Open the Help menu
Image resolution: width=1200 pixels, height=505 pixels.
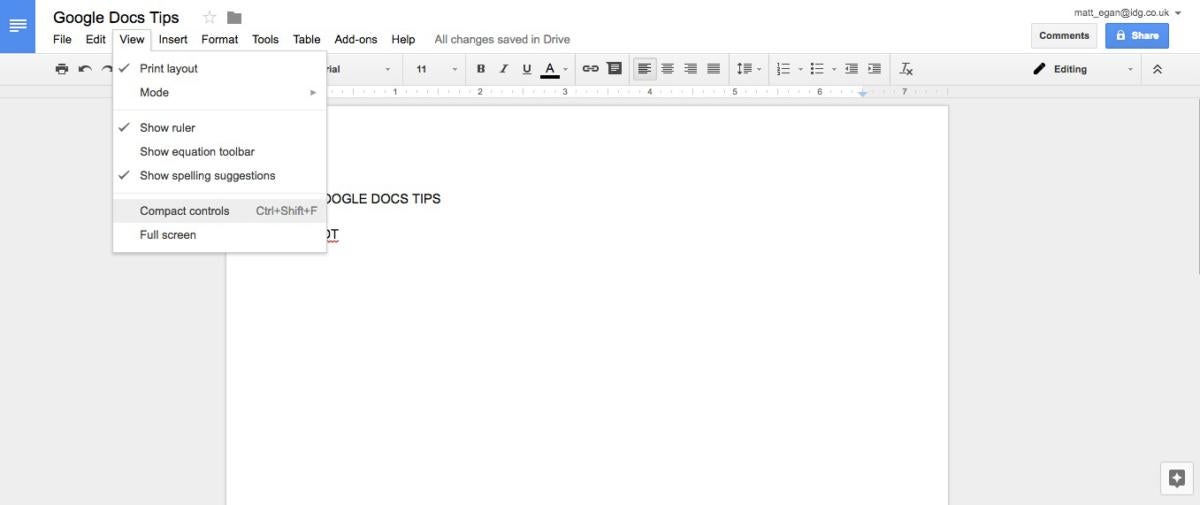click(403, 39)
